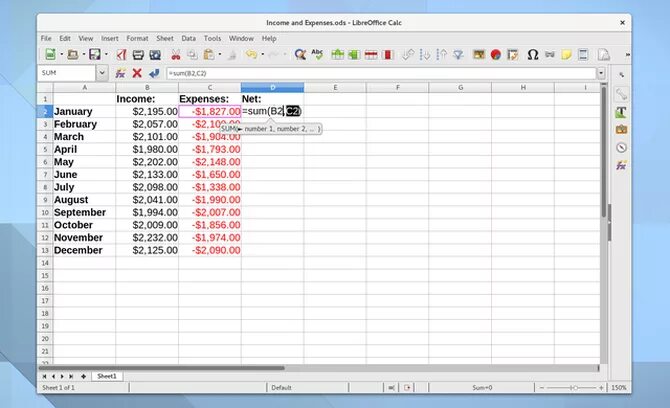Image resolution: width=670 pixels, height=408 pixels.
Task: Expand the Name Box dropdown arrow
Action: (102, 73)
